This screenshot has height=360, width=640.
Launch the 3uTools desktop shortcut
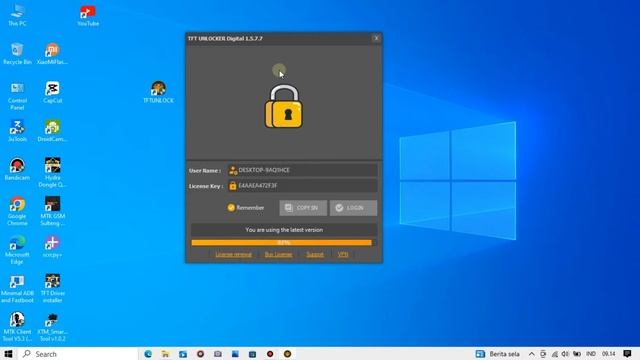tap(17, 131)
